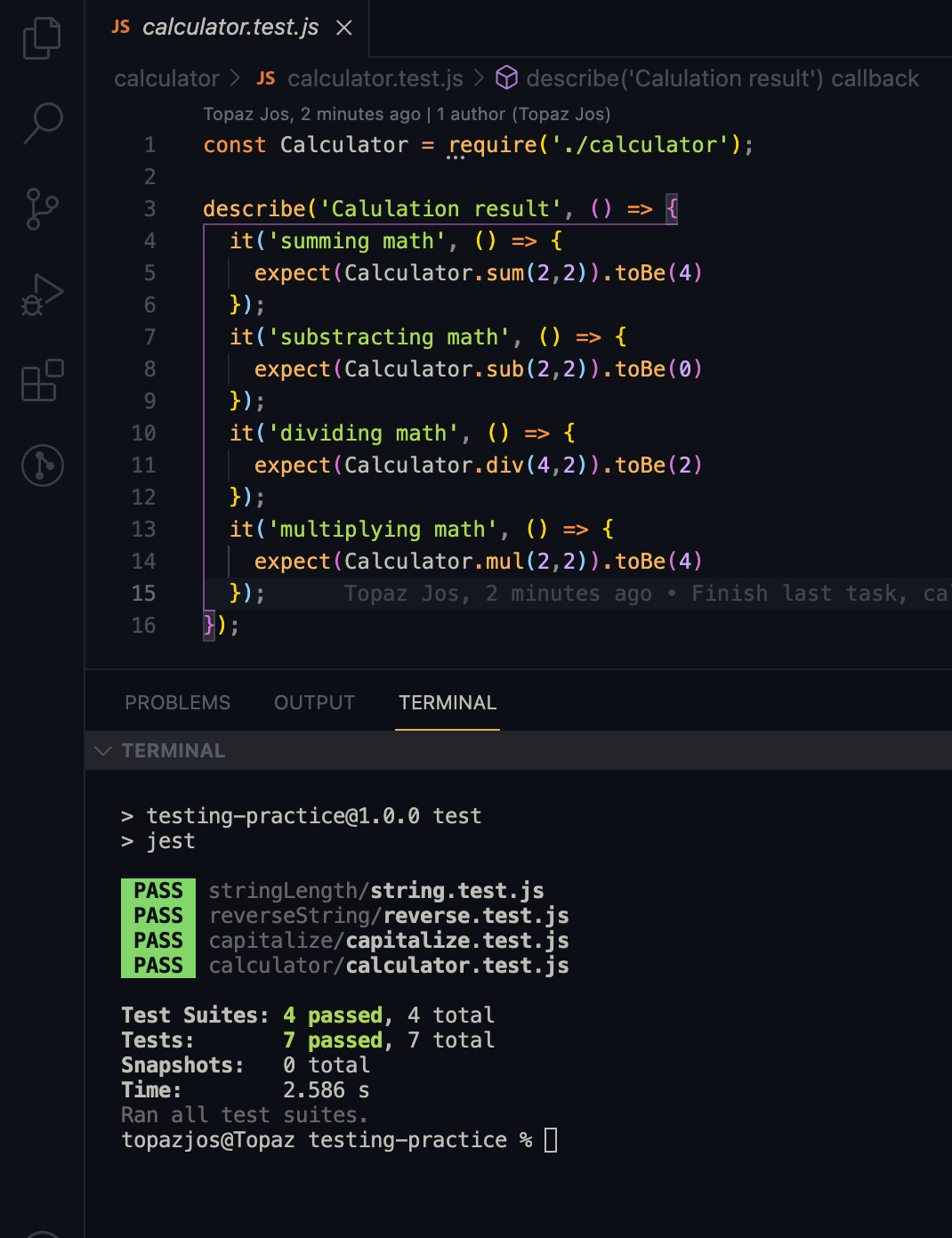Open the Explorer files view
This screenshot has height=1238, width=952.
coord(42,38)
